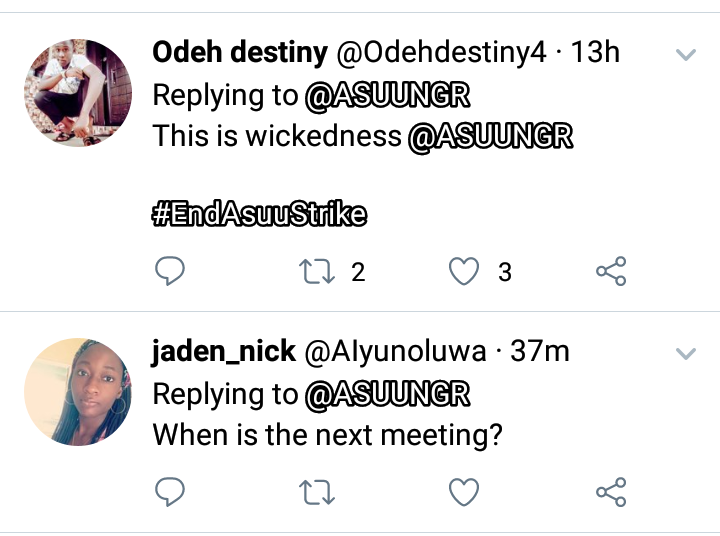Screen dimensions: 720x536
Task: Expand the dropdown arrow on jaden_nick's tweet
Action: 685,353
